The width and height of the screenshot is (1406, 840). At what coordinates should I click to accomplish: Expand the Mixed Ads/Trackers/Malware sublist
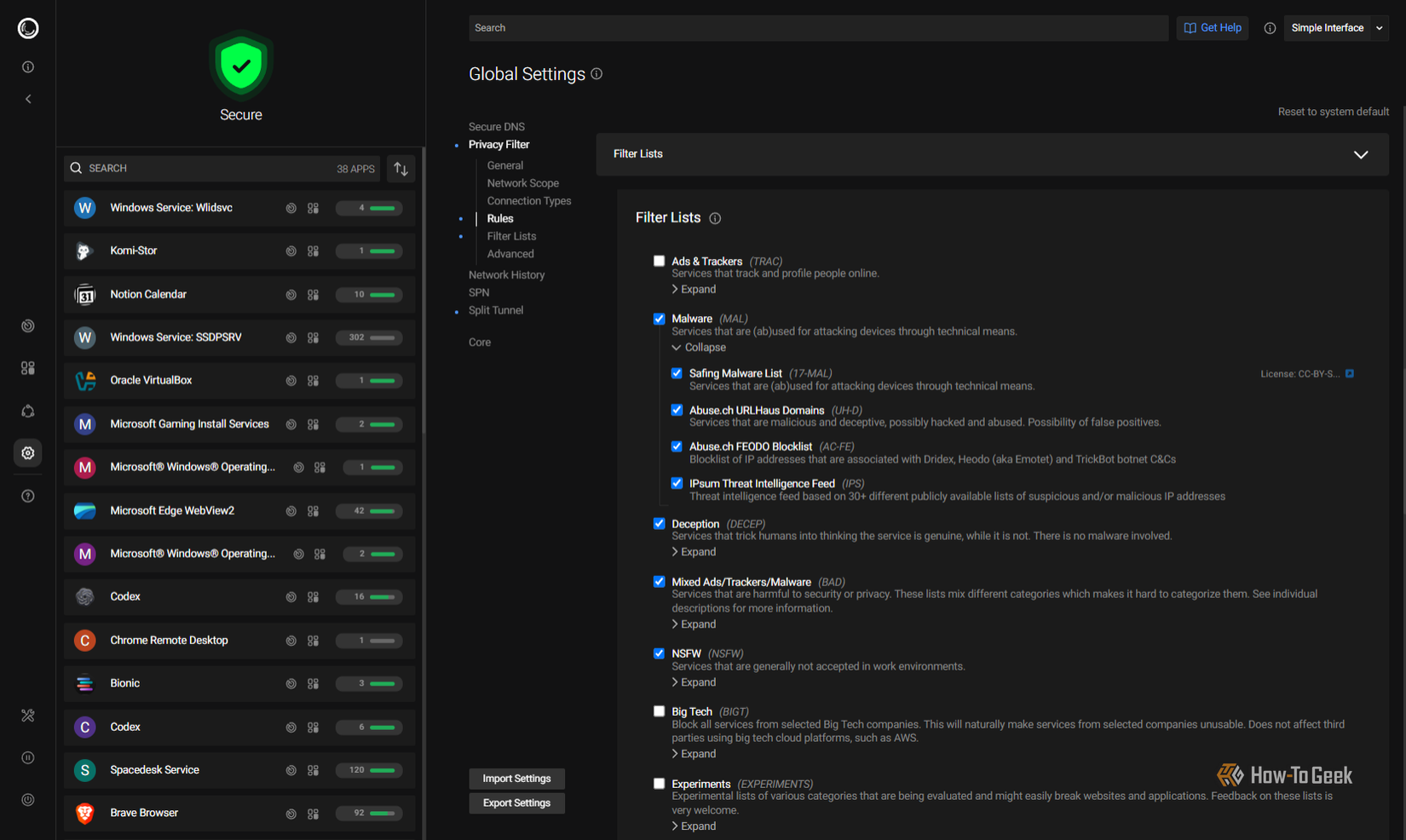click(x=694, y=624)
